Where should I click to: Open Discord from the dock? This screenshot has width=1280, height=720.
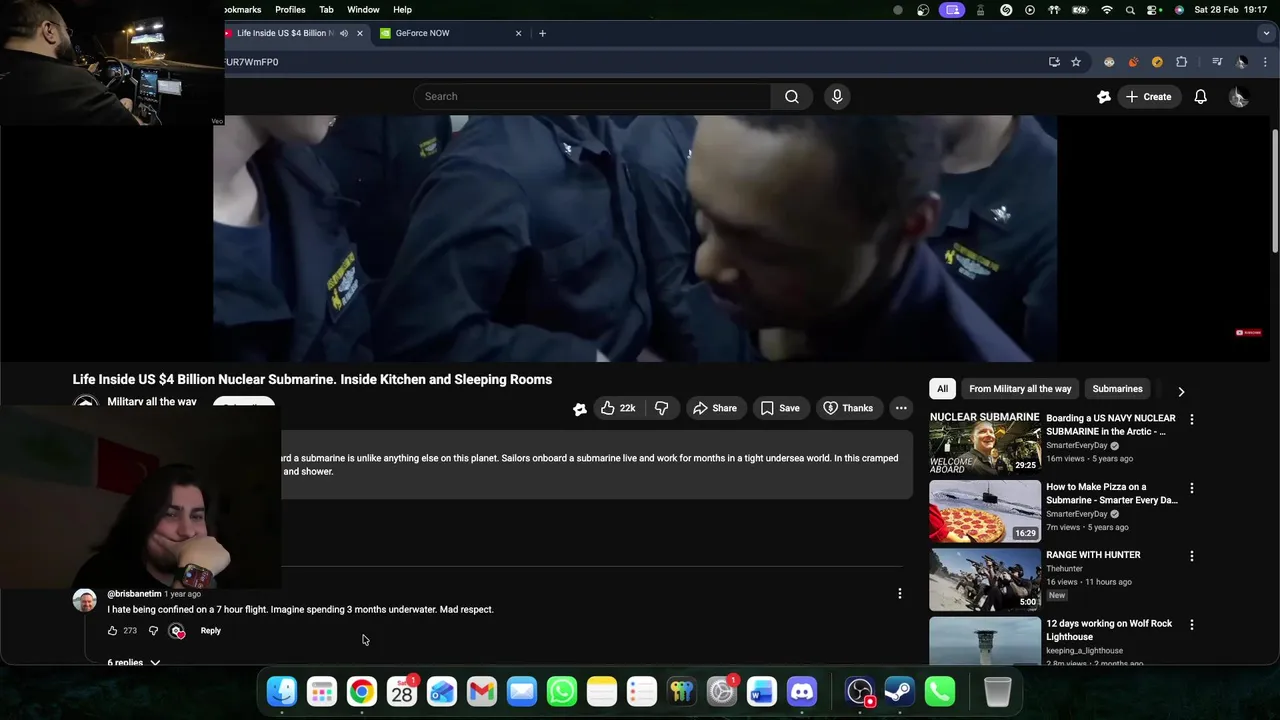(801, 691)
